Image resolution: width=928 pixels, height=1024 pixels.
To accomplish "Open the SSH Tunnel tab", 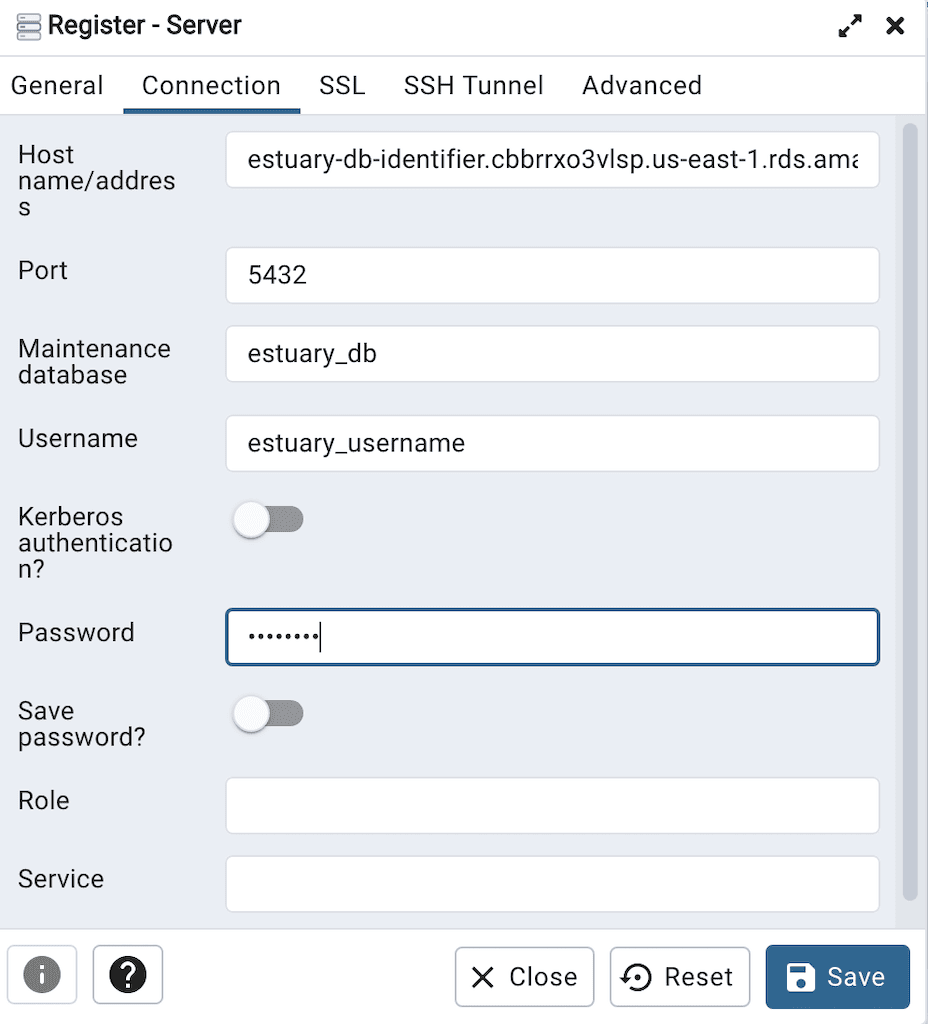I will pos(473,86).
